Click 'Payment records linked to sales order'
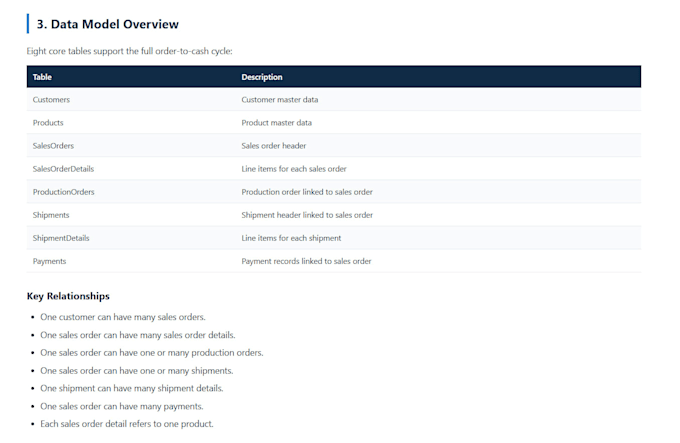 pyautogui.click(x=306, y=261)
